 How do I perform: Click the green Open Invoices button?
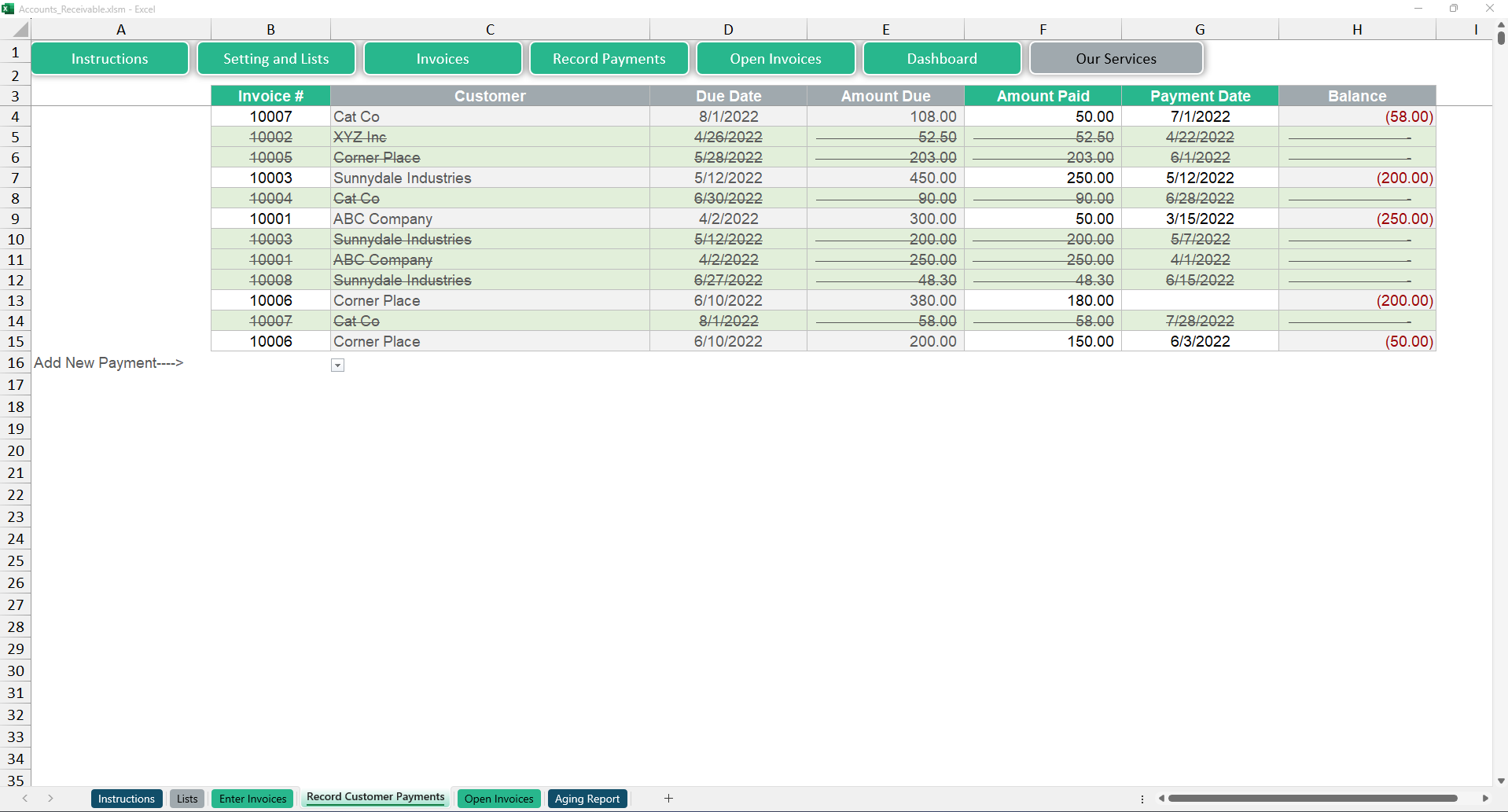tap(775, 59)
